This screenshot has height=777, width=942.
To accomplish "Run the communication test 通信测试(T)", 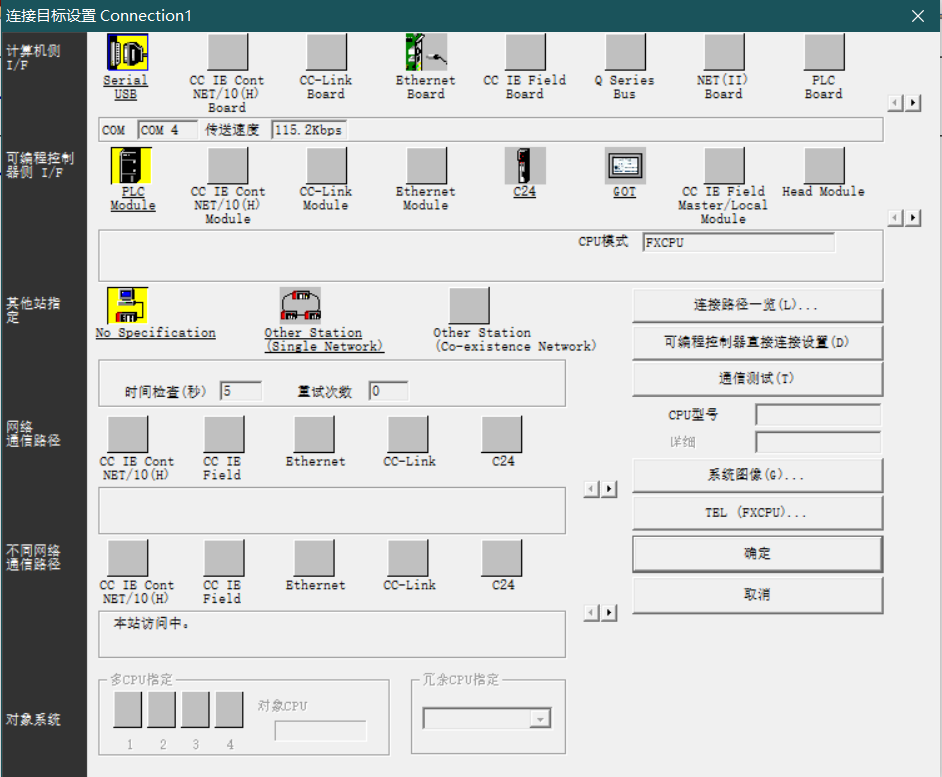I will 757,379.
